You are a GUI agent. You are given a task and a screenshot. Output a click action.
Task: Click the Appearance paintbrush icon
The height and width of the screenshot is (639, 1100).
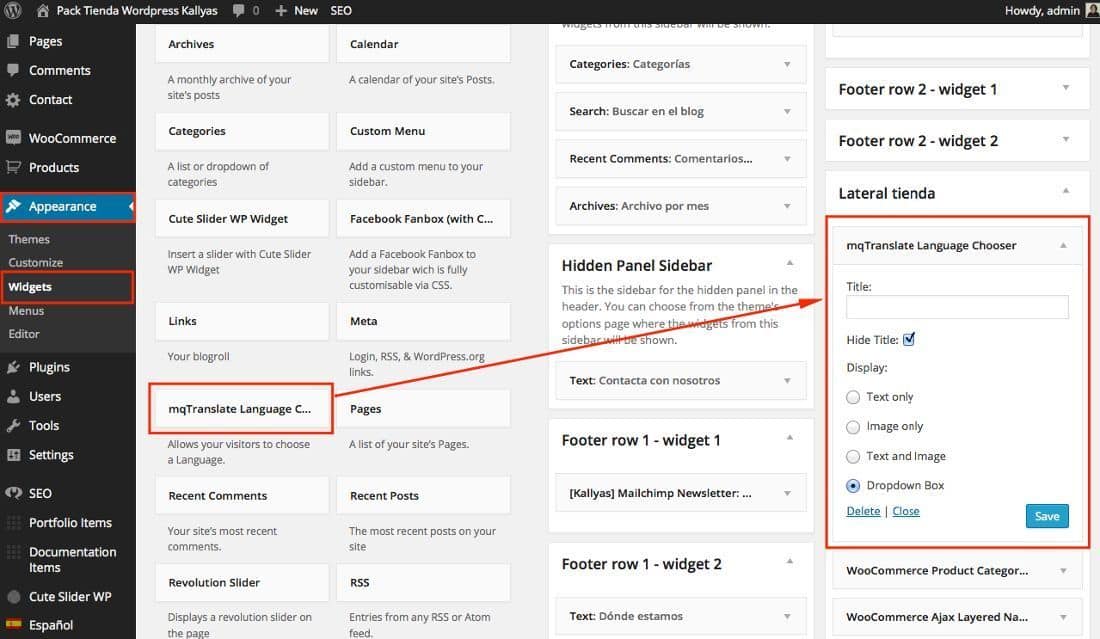(13, 206)
